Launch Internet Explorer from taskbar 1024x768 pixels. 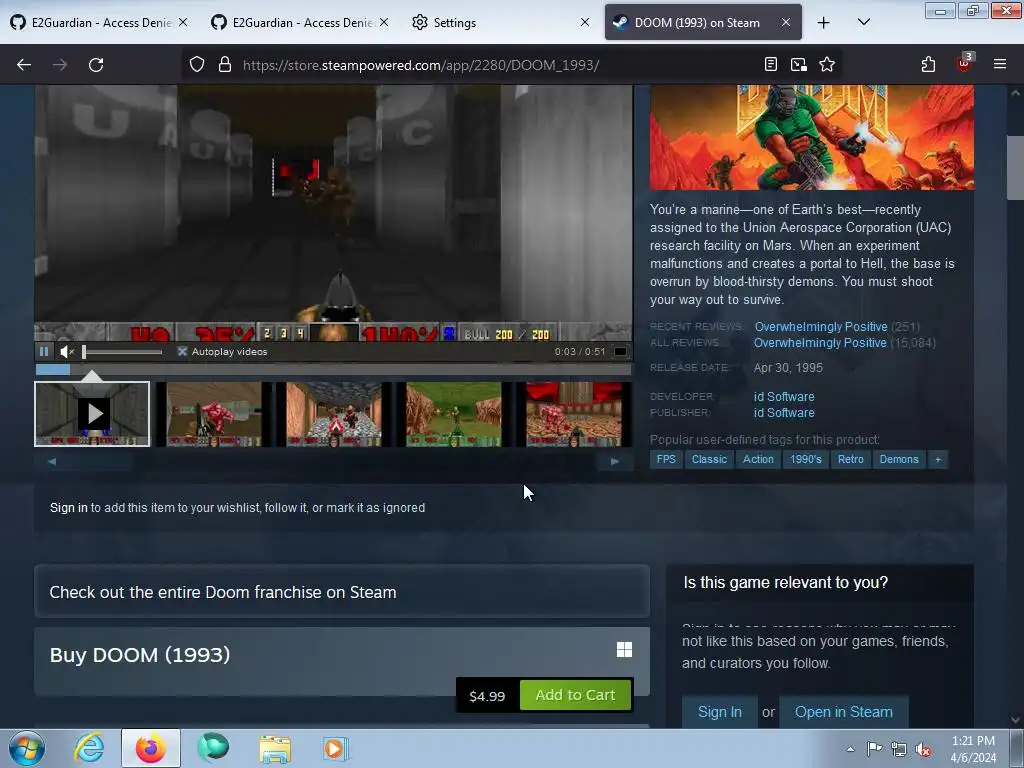89,748
